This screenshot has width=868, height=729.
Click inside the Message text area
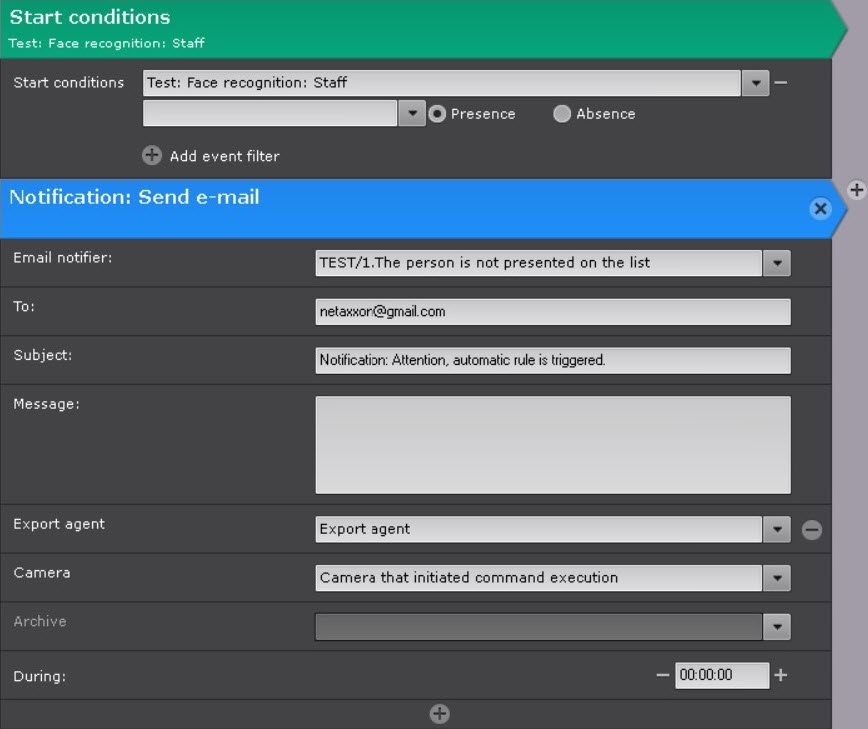[x=553, y=445]
